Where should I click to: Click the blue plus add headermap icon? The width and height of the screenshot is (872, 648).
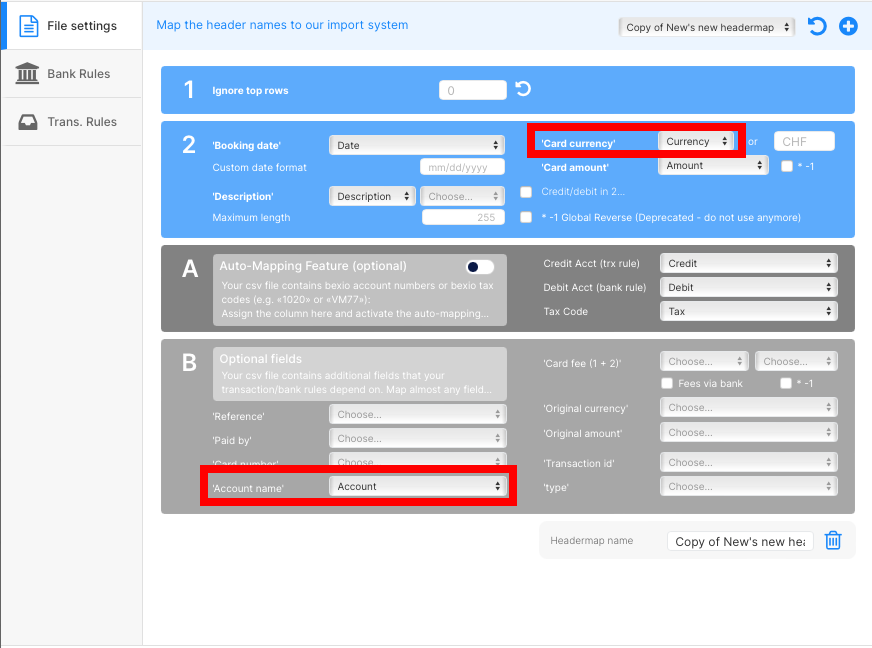848,27
